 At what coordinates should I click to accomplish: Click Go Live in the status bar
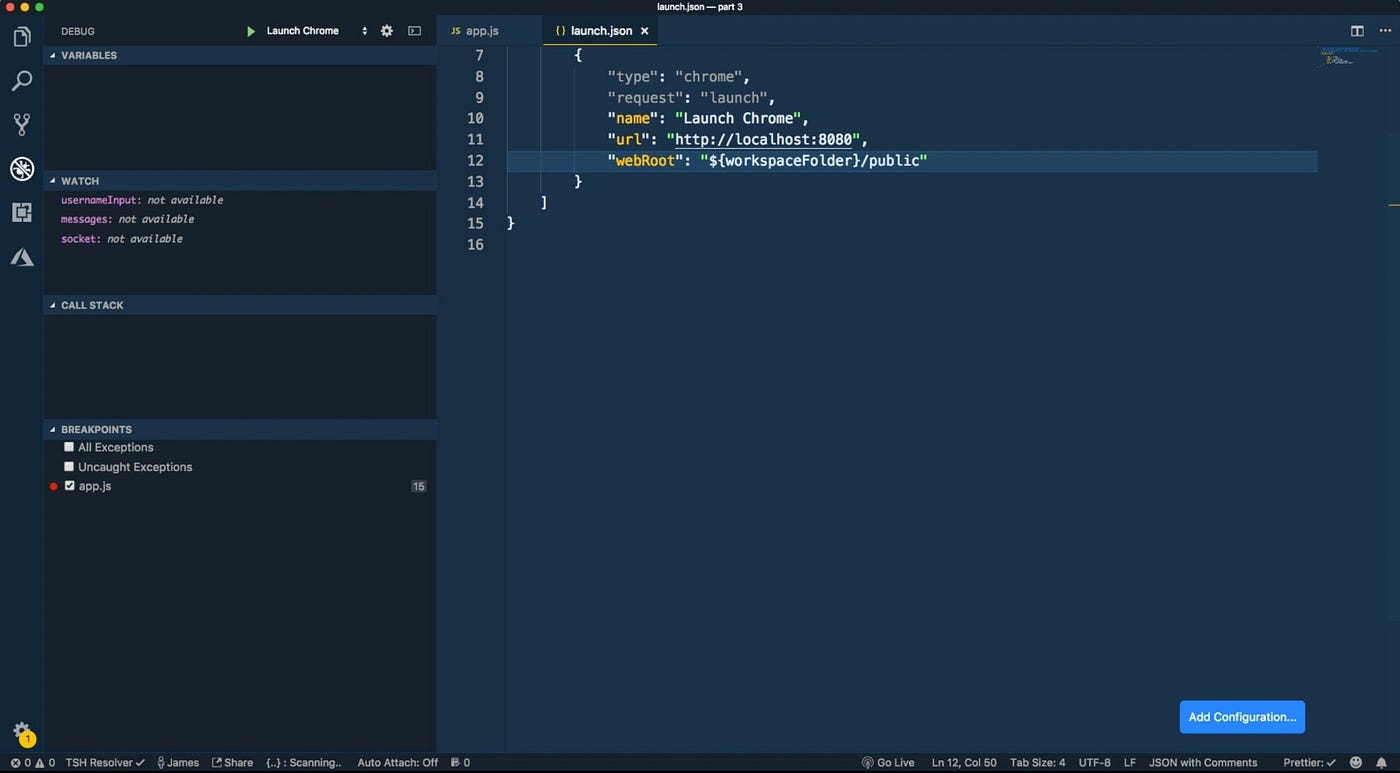[x=888, y=763]
